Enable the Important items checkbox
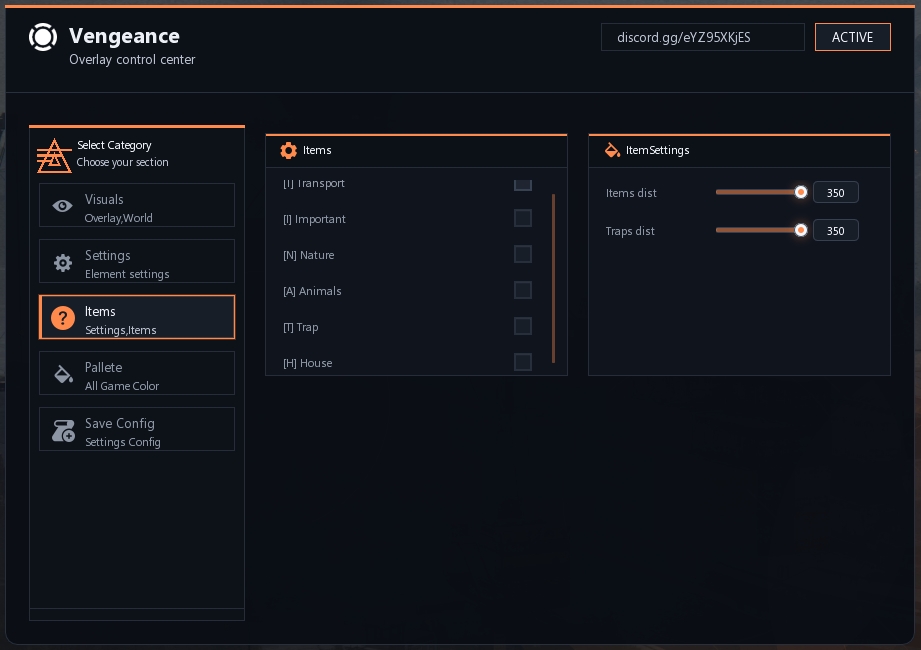The width and height of the screenshot is (921, 650). pos(522,218)
